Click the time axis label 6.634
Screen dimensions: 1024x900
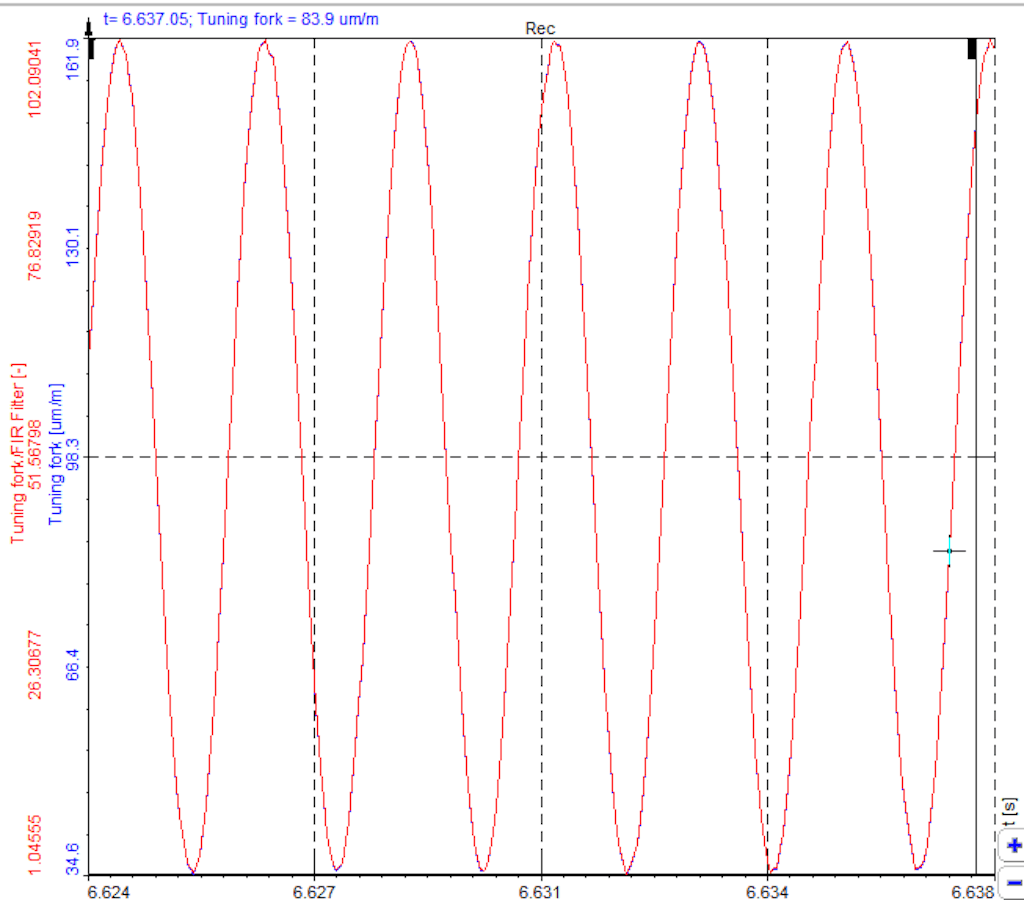click(767, 892)
